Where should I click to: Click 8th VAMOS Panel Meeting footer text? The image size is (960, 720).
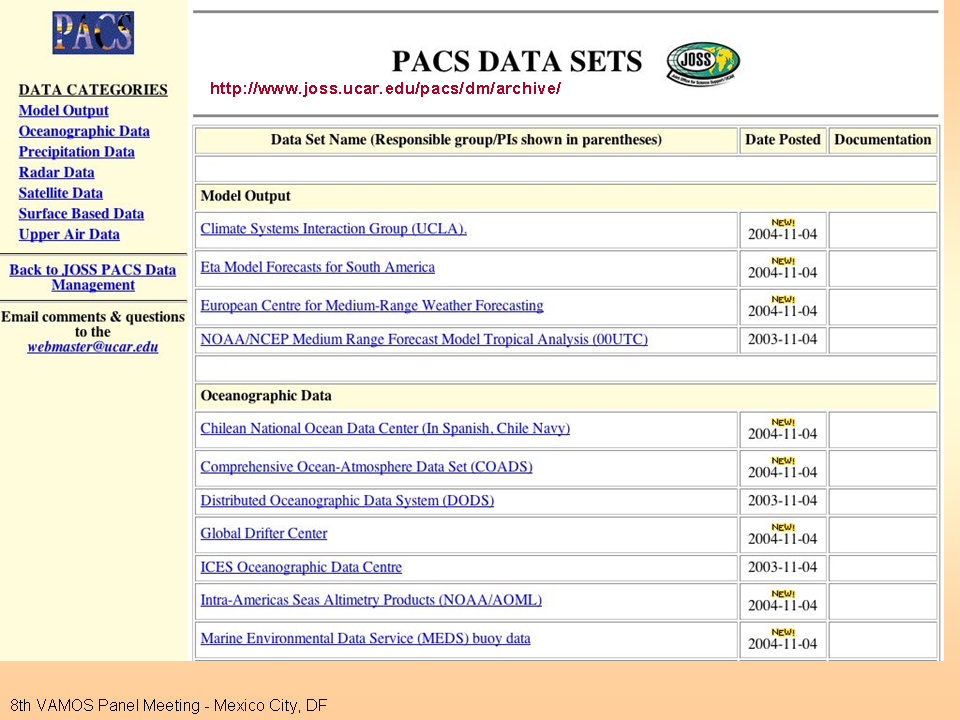coord(169,706)
